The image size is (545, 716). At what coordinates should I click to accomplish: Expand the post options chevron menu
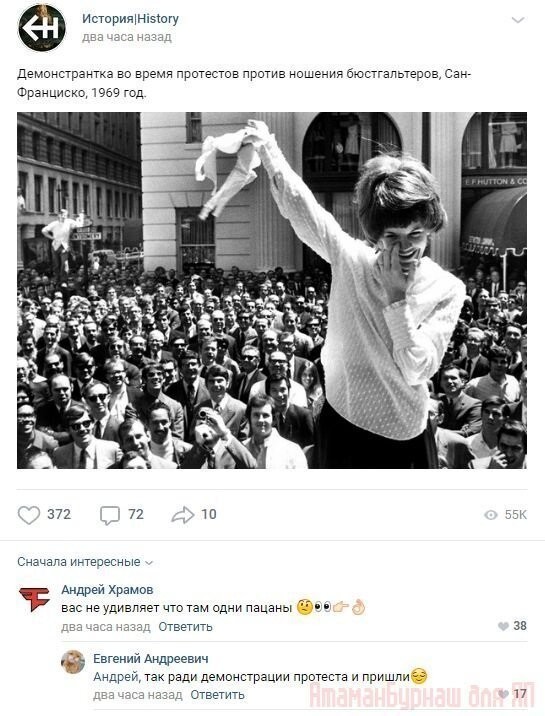pos(518,20)
